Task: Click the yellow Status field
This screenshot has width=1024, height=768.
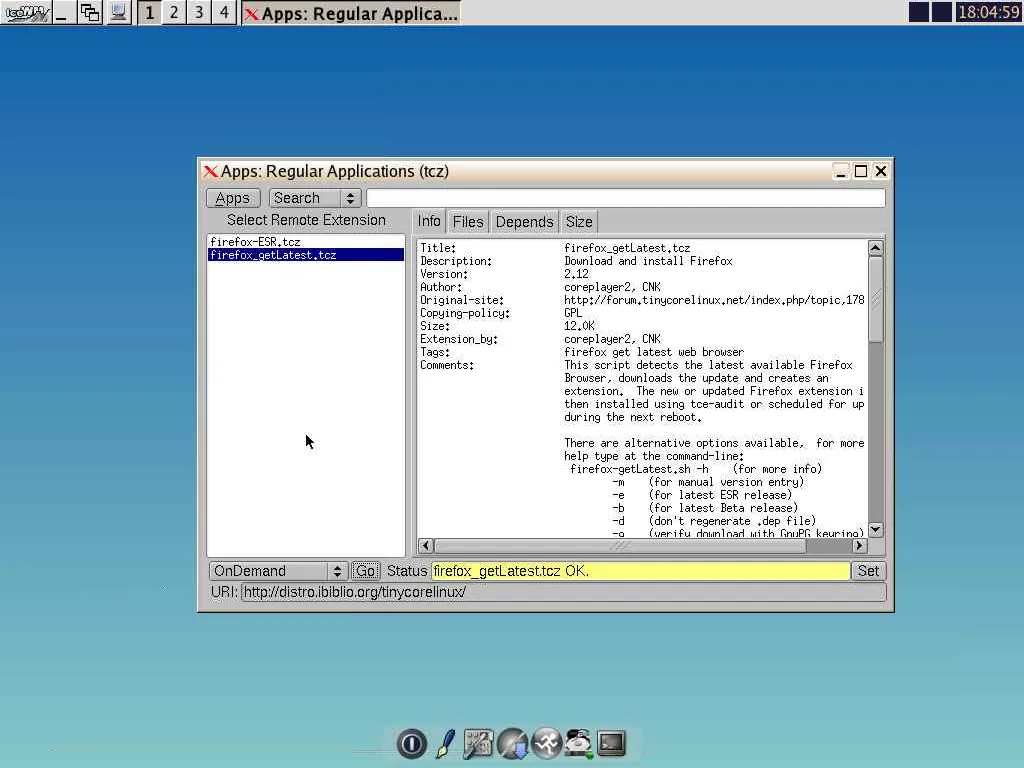Action: pos(640,571)
